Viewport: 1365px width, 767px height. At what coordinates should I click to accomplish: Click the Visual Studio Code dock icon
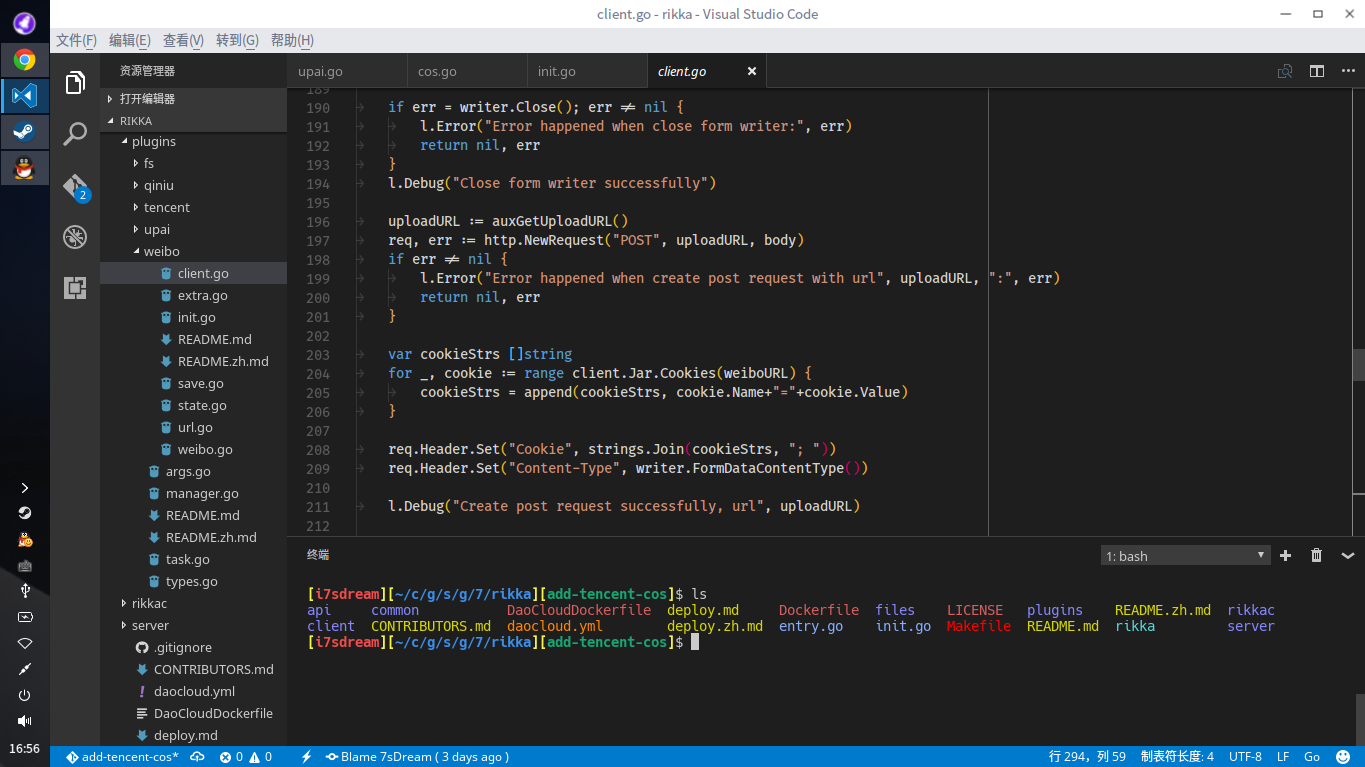coord(25,96)
